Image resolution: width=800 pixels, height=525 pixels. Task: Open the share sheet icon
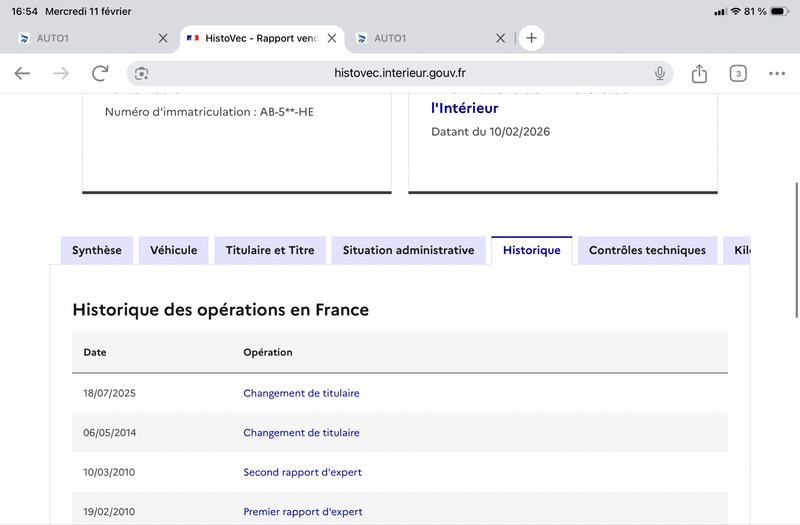(699, 73)
